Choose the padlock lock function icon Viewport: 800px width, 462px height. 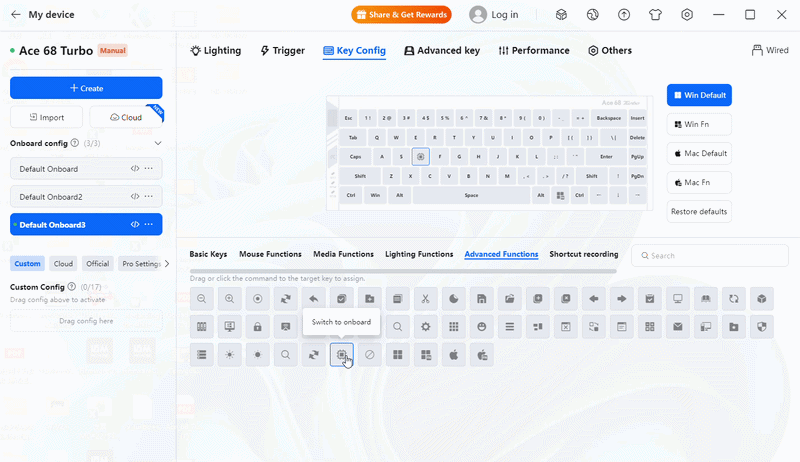(x=258, y=327)
